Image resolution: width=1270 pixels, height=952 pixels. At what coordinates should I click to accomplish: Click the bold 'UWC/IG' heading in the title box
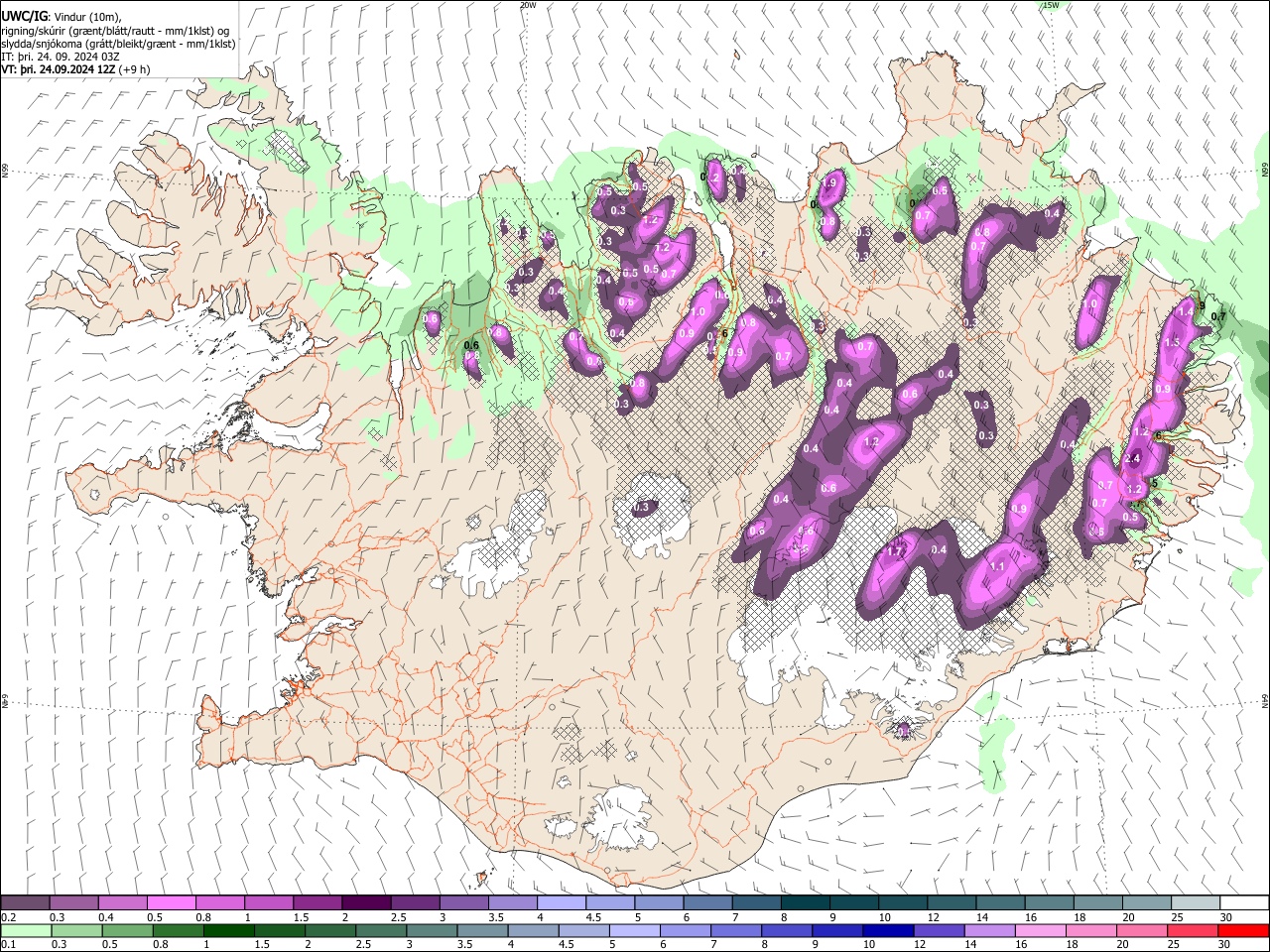pos(24,16)
